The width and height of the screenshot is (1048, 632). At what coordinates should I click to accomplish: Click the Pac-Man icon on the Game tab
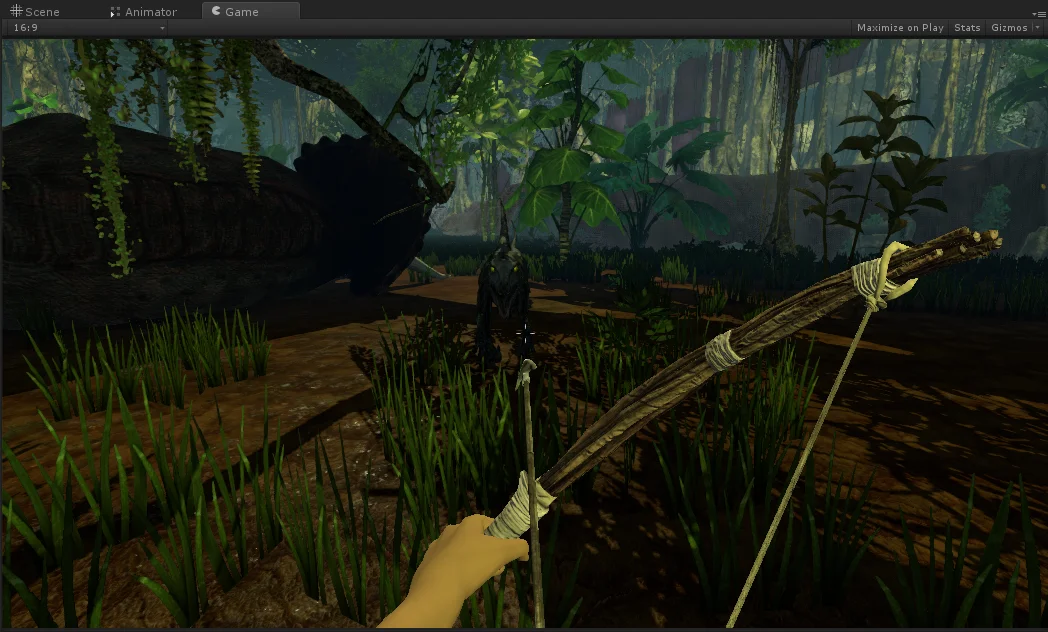click(216, 12)
